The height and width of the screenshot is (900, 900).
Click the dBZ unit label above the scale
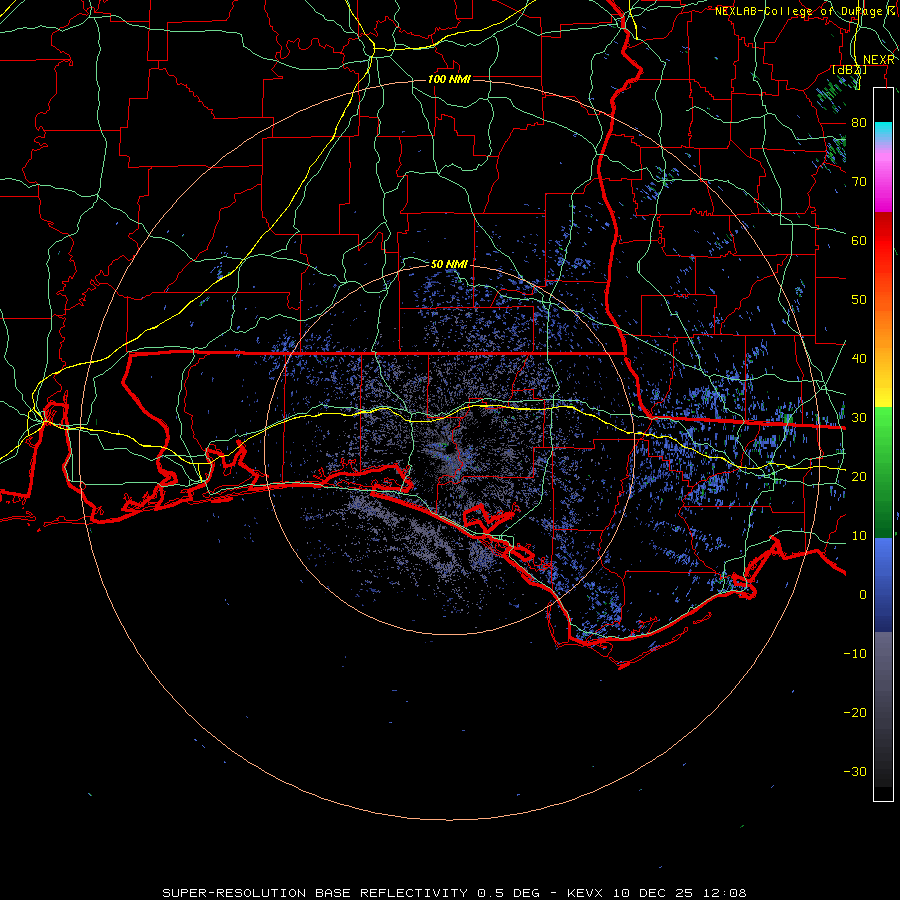(x=849, y=70)
